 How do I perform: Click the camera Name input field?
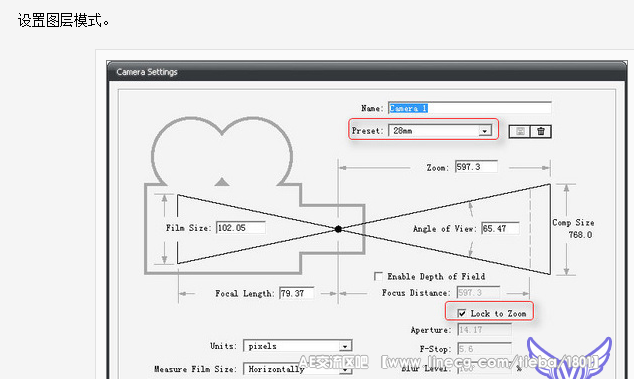(x=469, y=108)
